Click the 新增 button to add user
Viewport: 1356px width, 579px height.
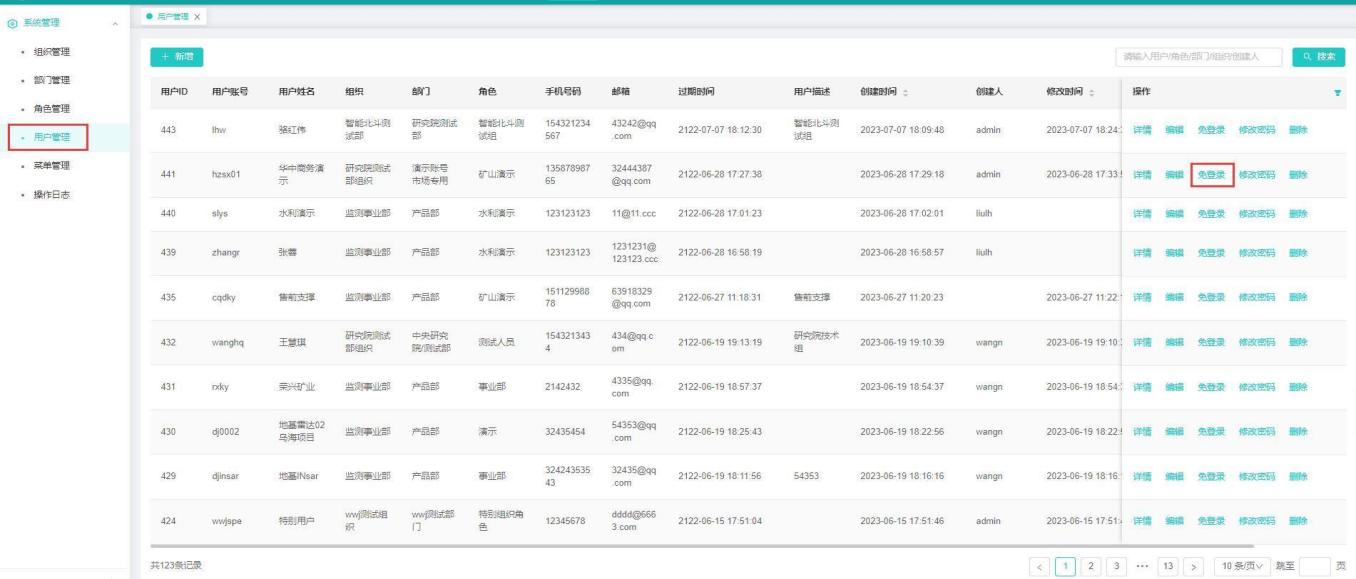177,58
